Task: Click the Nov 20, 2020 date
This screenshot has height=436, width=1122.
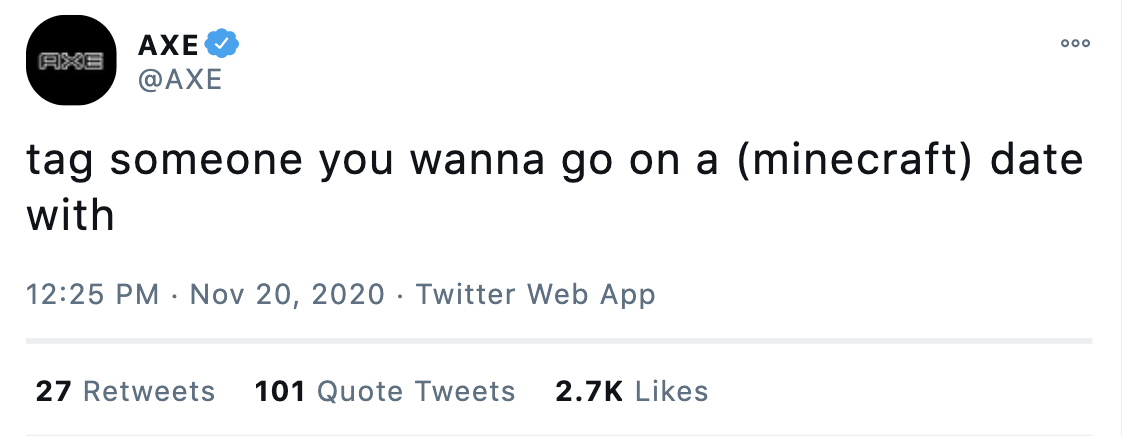Action: pyautogui.click(x=287, y=294)
